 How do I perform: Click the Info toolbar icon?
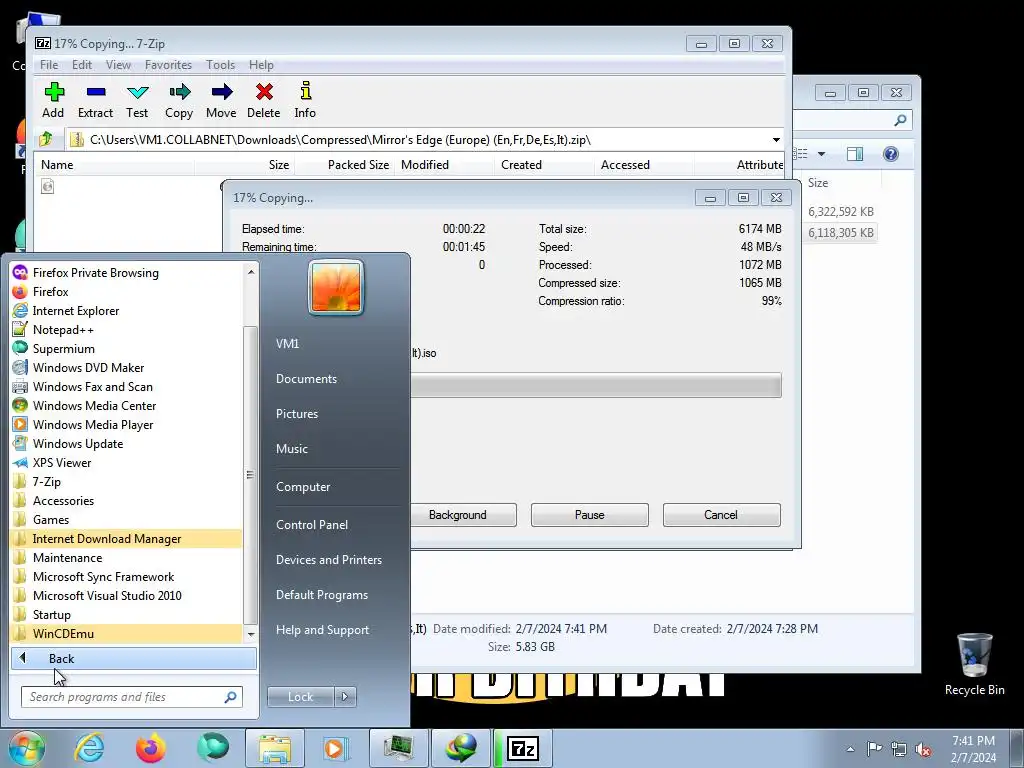305,99
